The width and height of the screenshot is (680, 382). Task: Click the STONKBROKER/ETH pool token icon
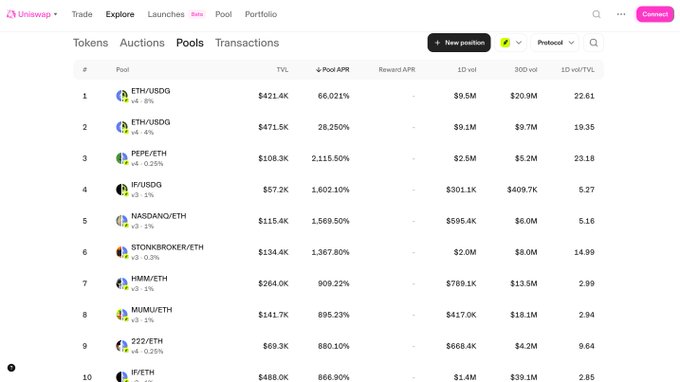[122, 252]
